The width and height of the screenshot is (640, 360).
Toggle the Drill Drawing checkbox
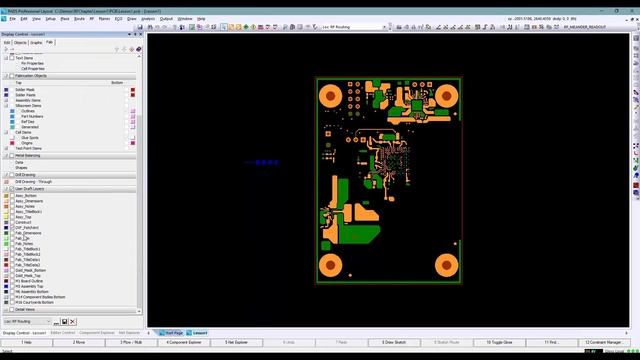pyautogui.click(x=12, y=175)
